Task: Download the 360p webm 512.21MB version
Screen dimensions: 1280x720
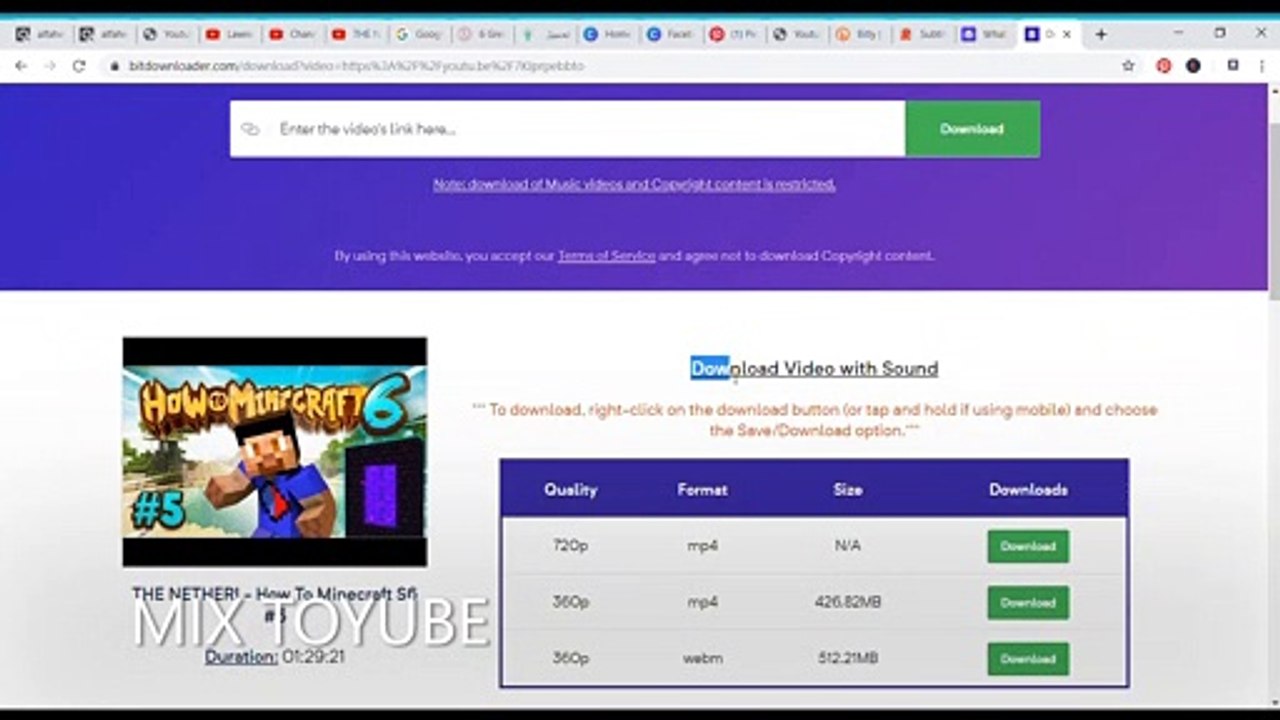Action: coord(1028,659)
